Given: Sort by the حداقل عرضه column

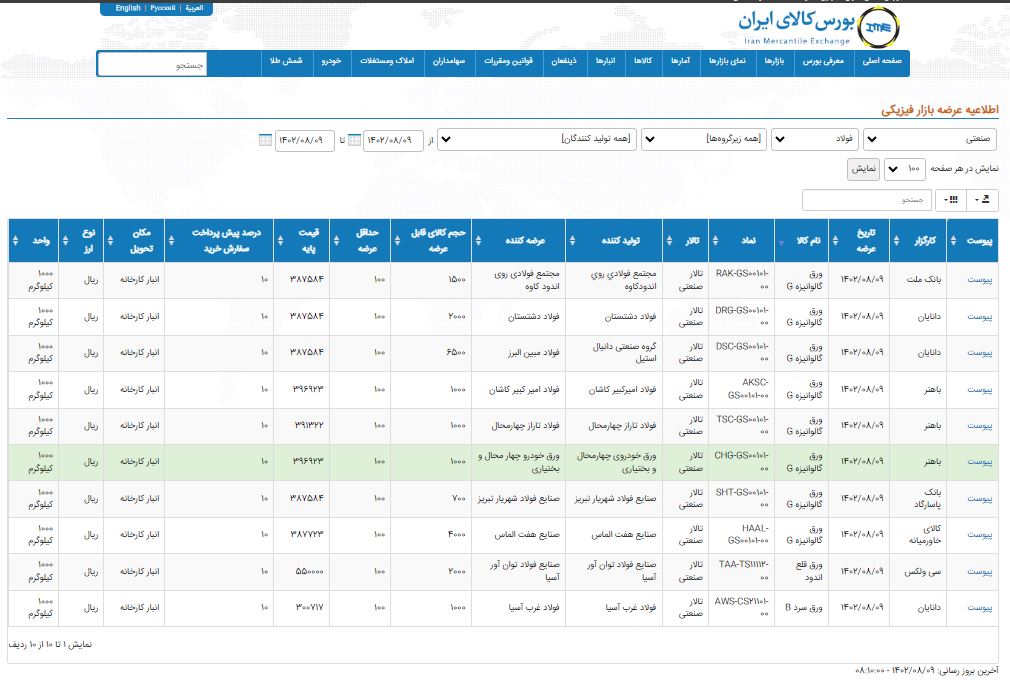Looking at the screenshot, I should point(360,241).
